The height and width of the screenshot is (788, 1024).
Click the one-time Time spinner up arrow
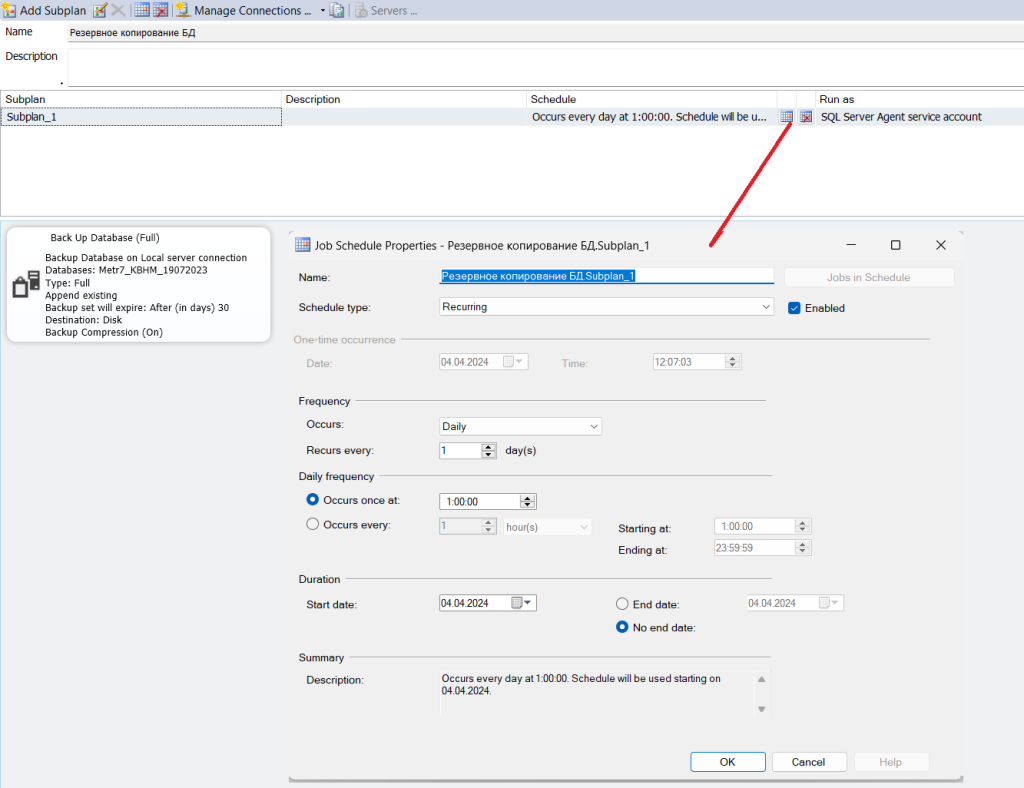[x=733, y=358]
